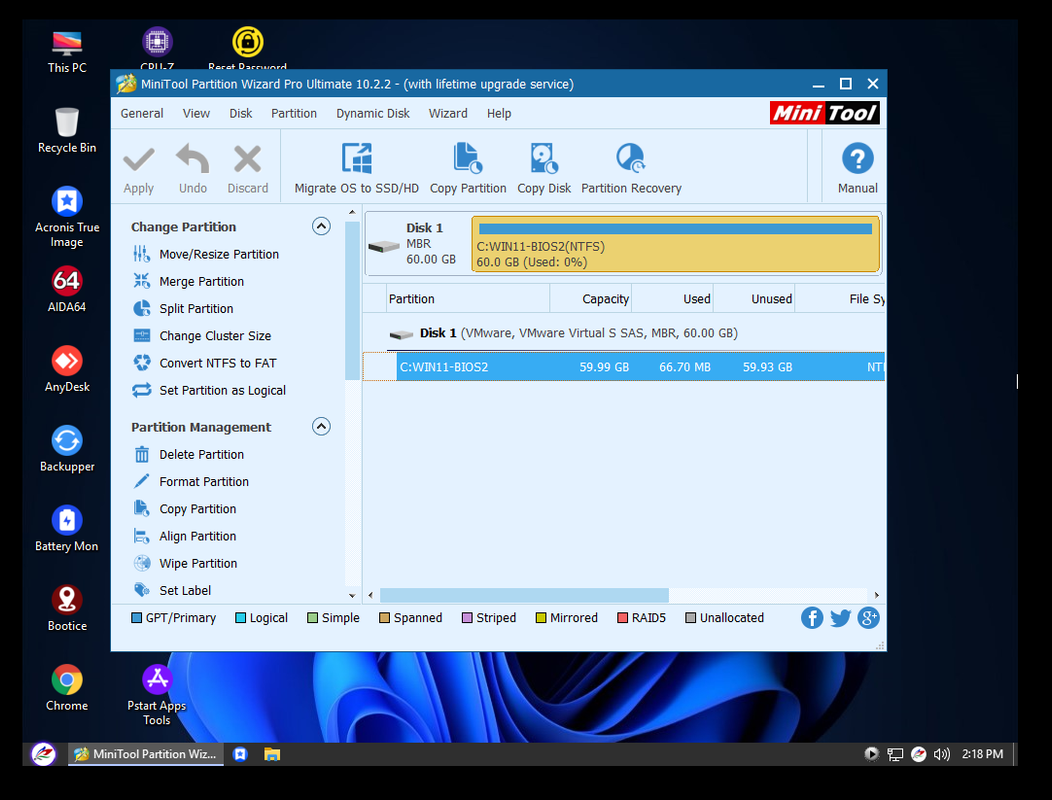
Task: Open the network icon in system tray
Action: click(895, 754)
